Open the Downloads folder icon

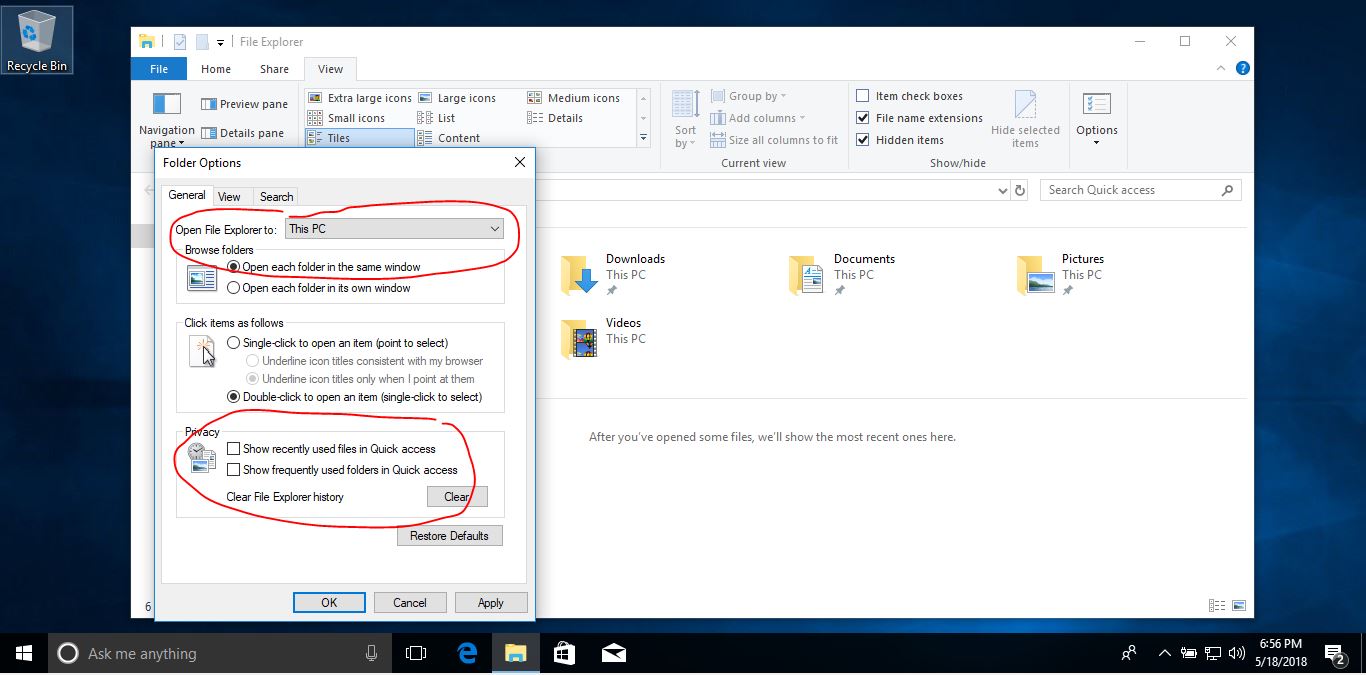579,275
